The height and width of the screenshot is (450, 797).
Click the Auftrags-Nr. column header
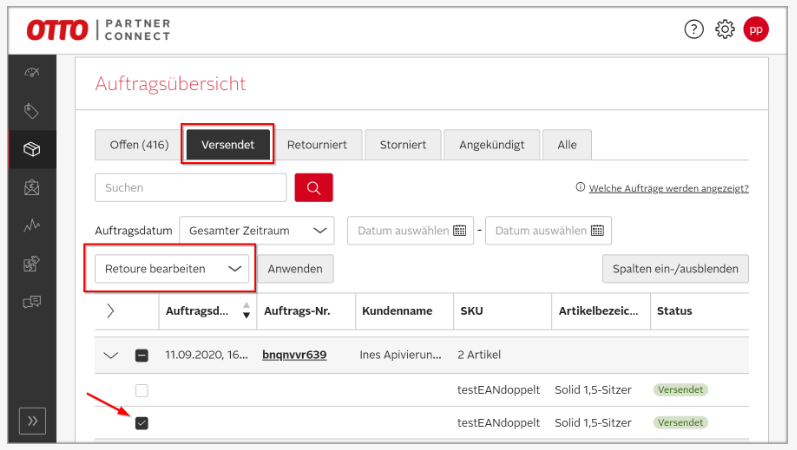click(297, 311)
